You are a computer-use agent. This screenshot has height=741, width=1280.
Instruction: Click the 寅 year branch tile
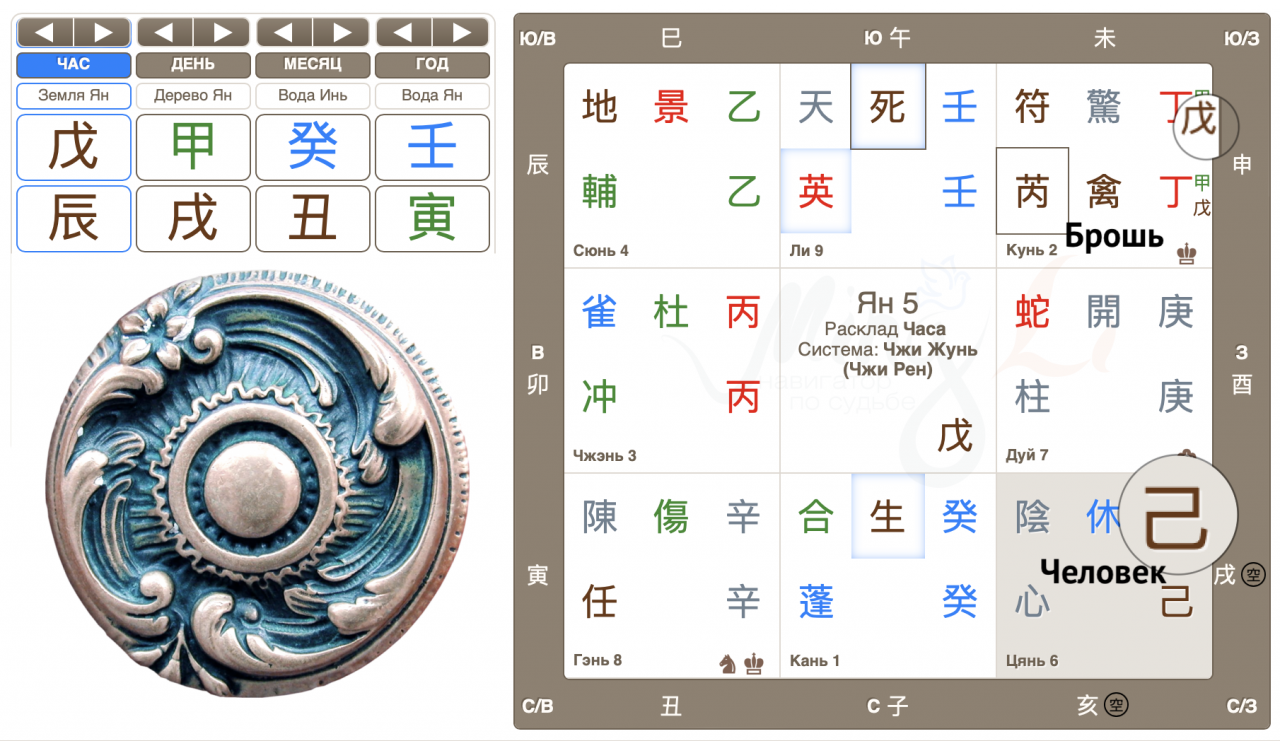[x=432, y=219]
